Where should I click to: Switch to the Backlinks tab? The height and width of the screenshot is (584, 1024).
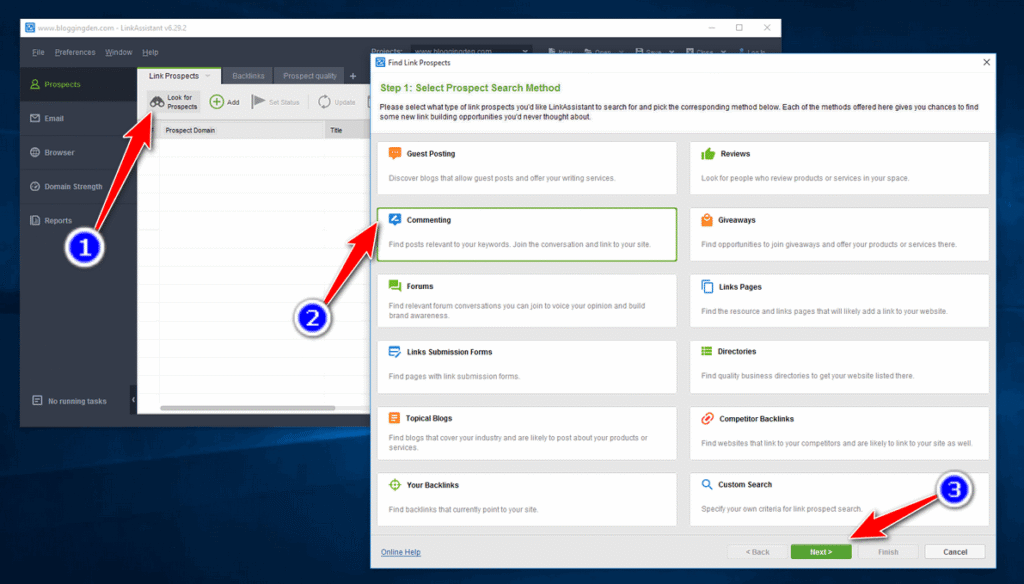pos(247,76)
